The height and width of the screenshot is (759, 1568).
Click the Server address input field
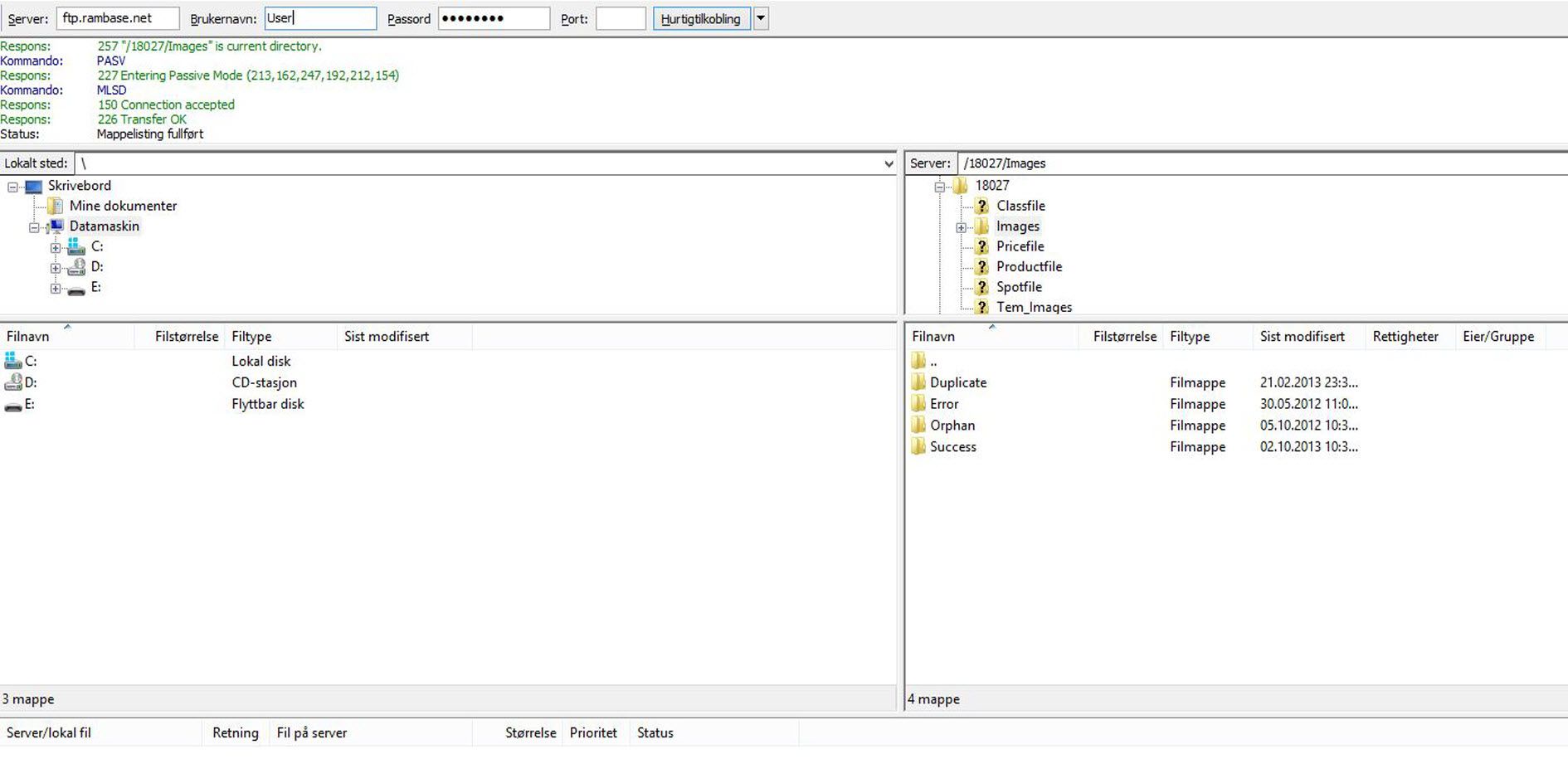tap(117, 18)
